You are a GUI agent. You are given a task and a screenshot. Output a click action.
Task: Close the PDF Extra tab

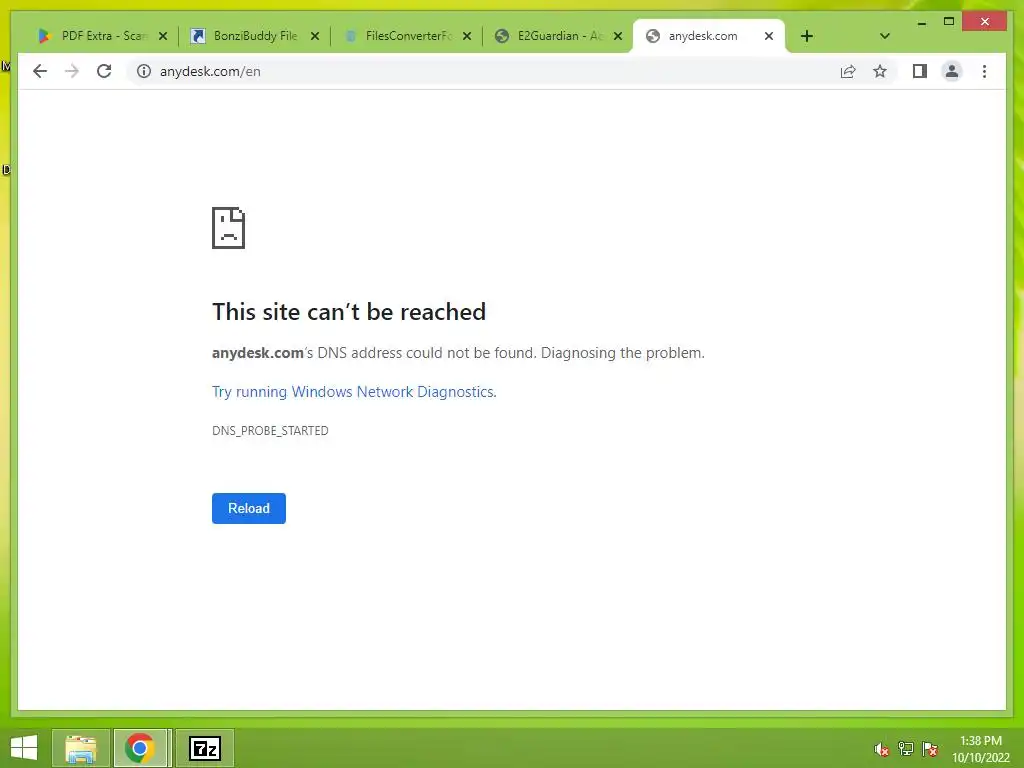pos(163,36)
